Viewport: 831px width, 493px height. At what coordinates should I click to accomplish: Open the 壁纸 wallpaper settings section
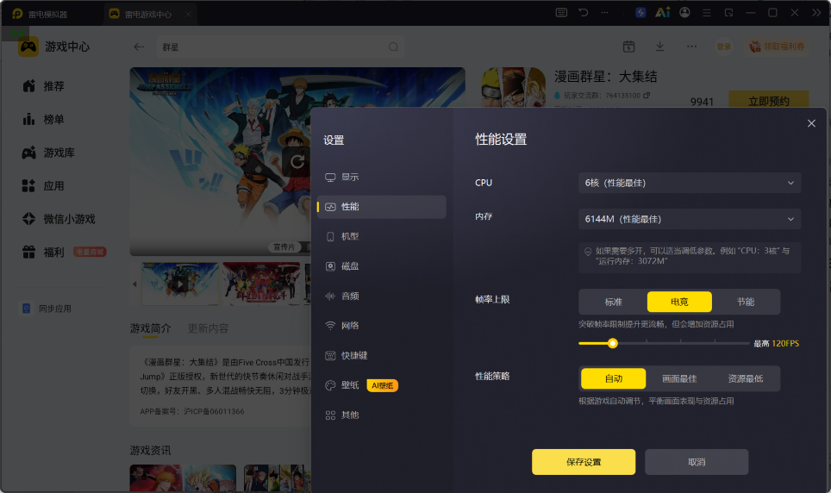coord(342,385)
